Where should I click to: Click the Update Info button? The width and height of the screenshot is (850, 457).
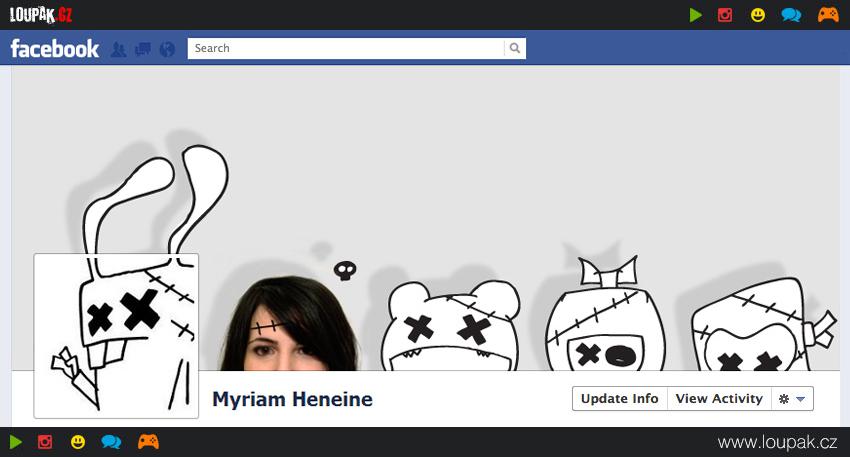619,398
